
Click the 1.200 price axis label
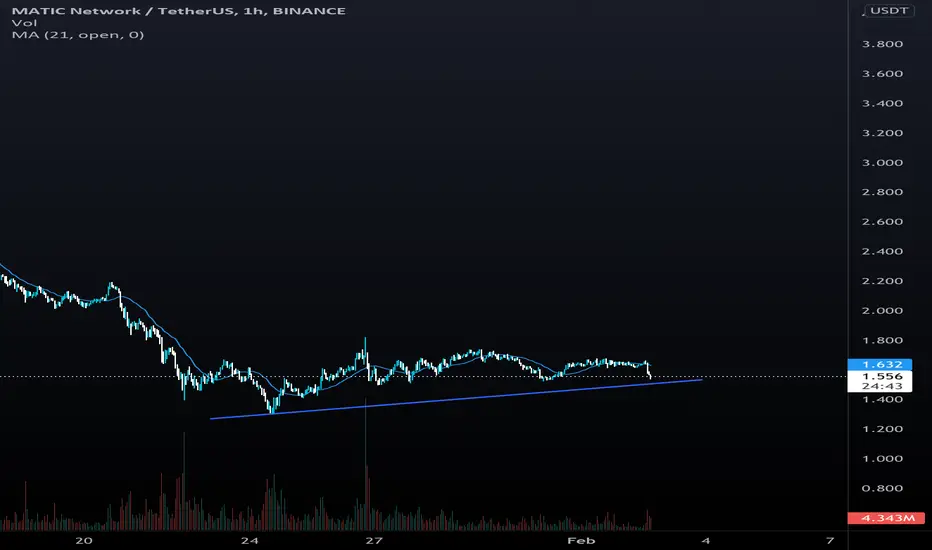[882, 429]
